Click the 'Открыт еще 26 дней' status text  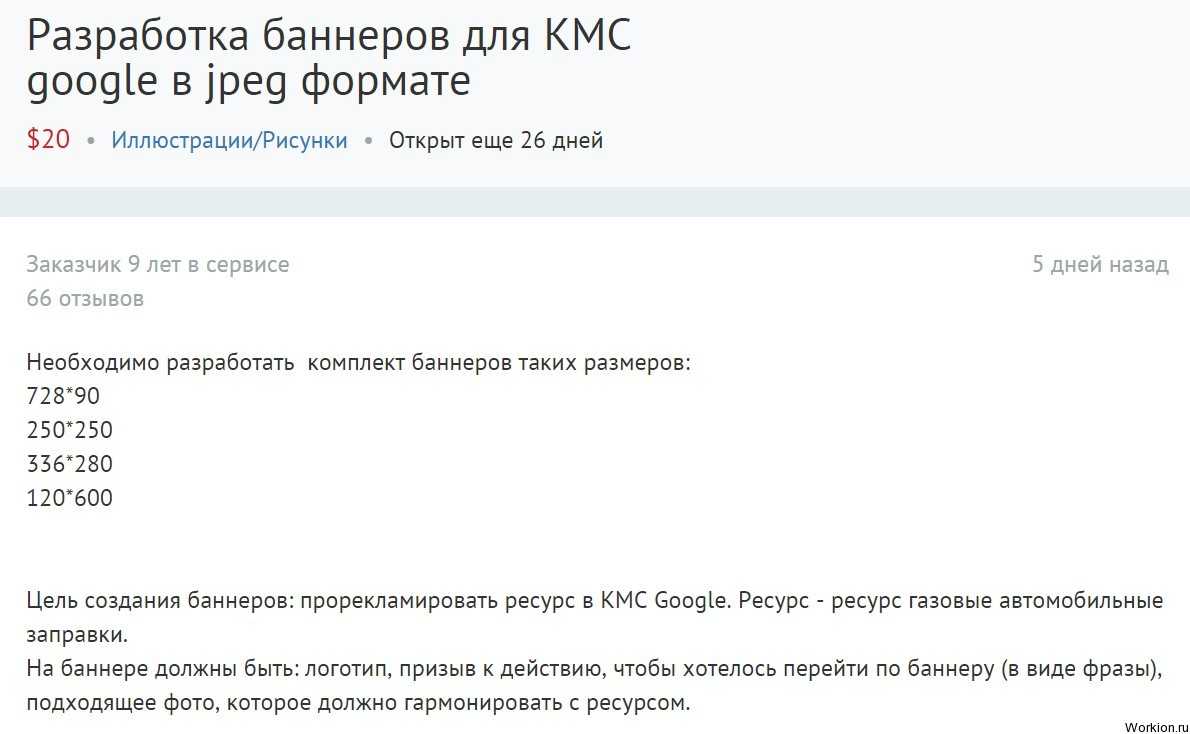496,140
